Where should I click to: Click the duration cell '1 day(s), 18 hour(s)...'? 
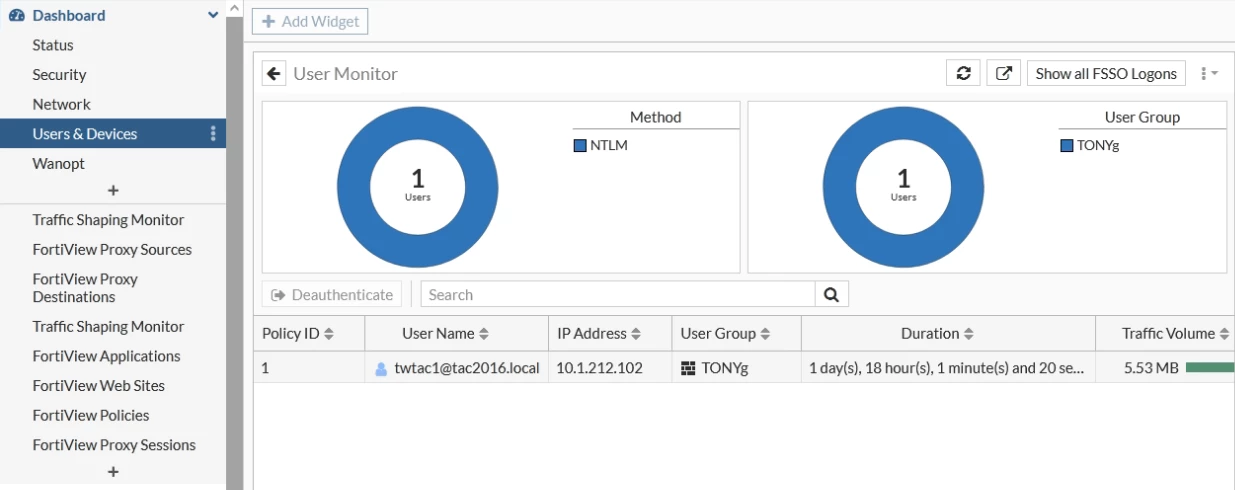coord(947,368)
